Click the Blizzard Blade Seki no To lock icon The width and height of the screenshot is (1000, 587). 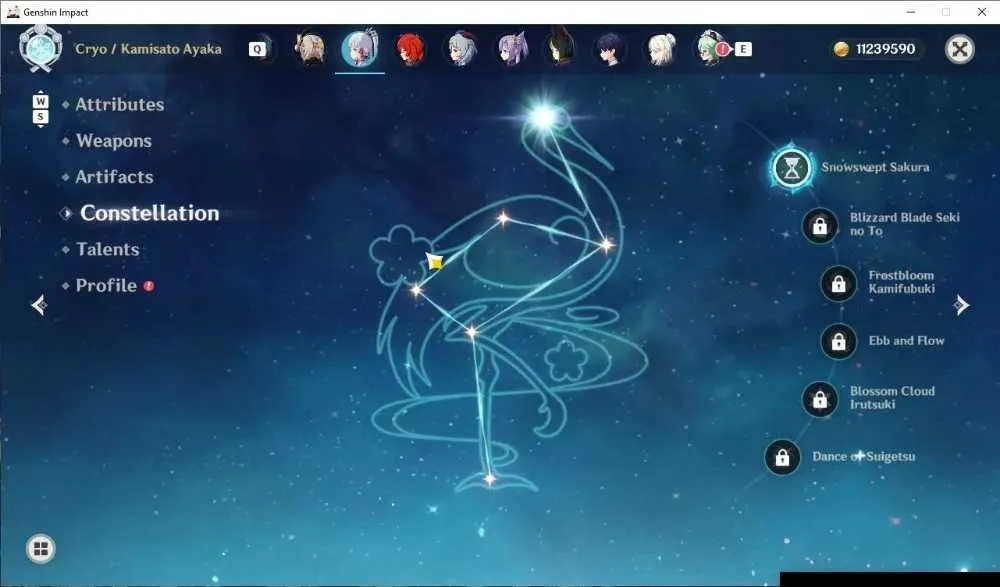tap(820, 225)
